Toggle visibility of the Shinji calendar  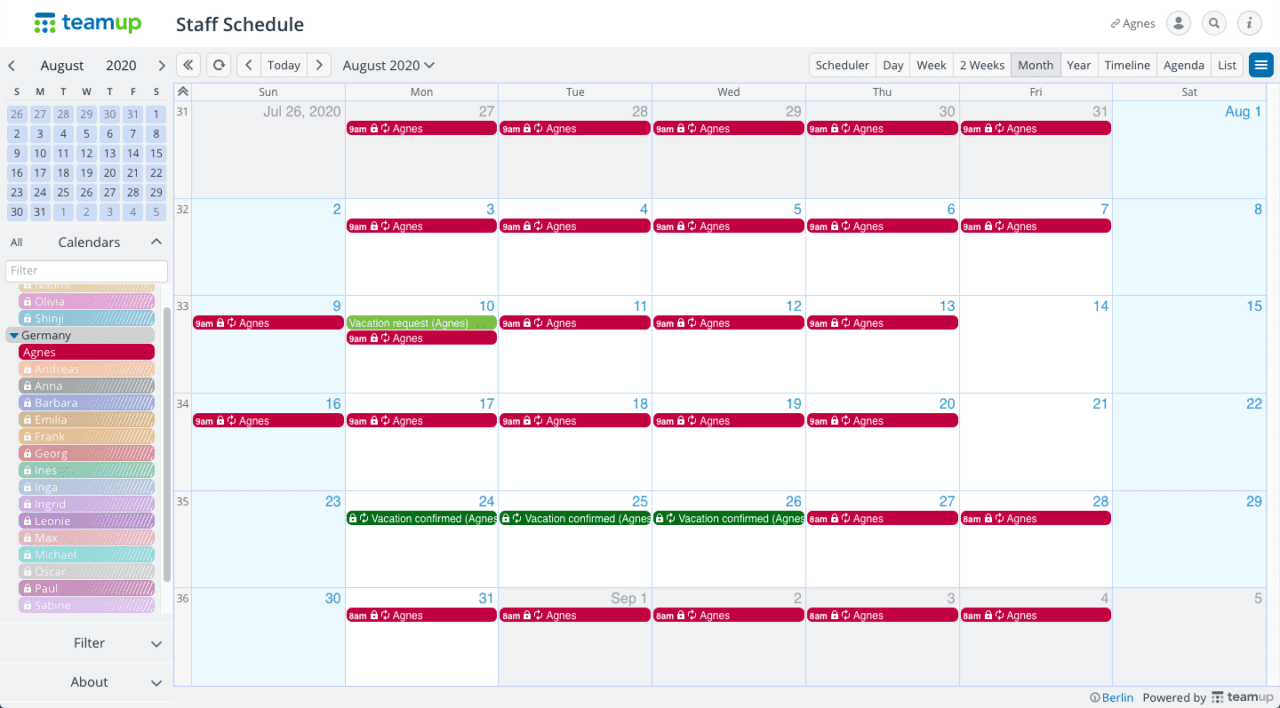coord(85,317)
